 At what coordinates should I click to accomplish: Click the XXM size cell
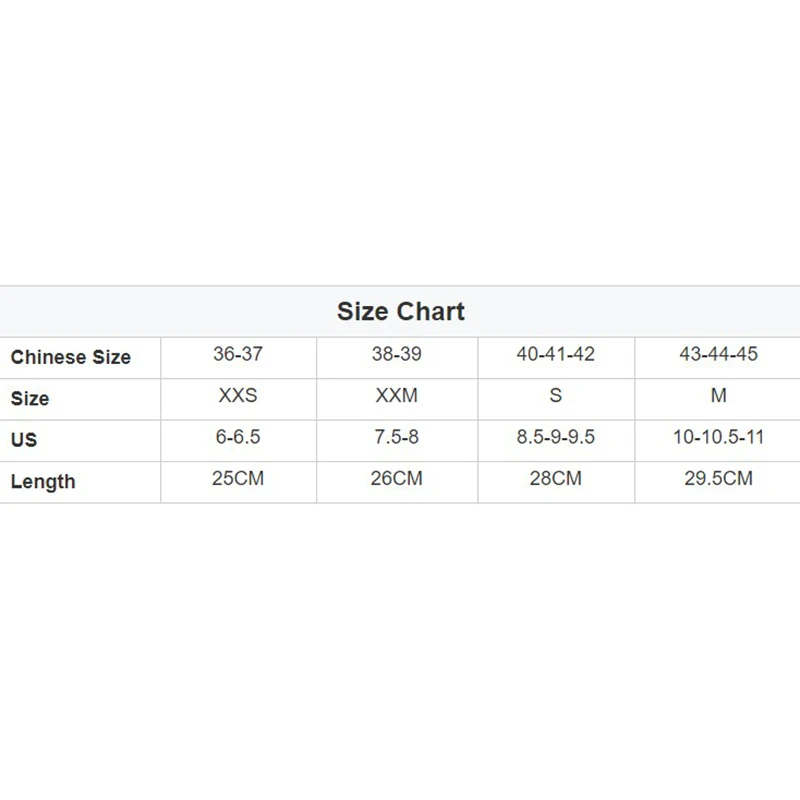[x=396, y=396]
